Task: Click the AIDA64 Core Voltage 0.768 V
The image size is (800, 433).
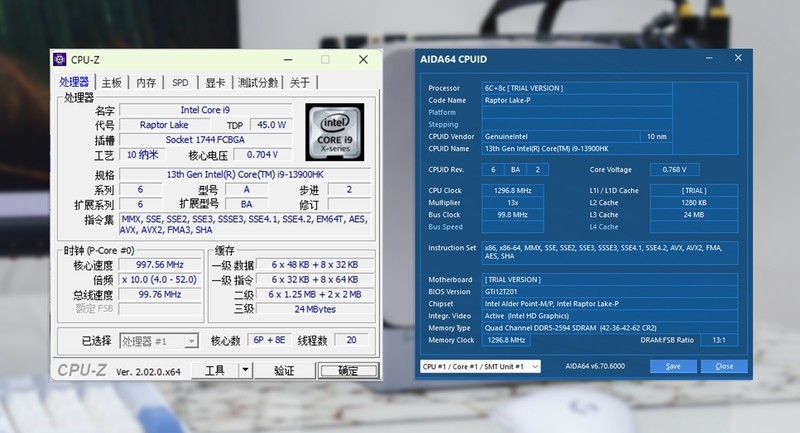Action: [x=674, y=169]
